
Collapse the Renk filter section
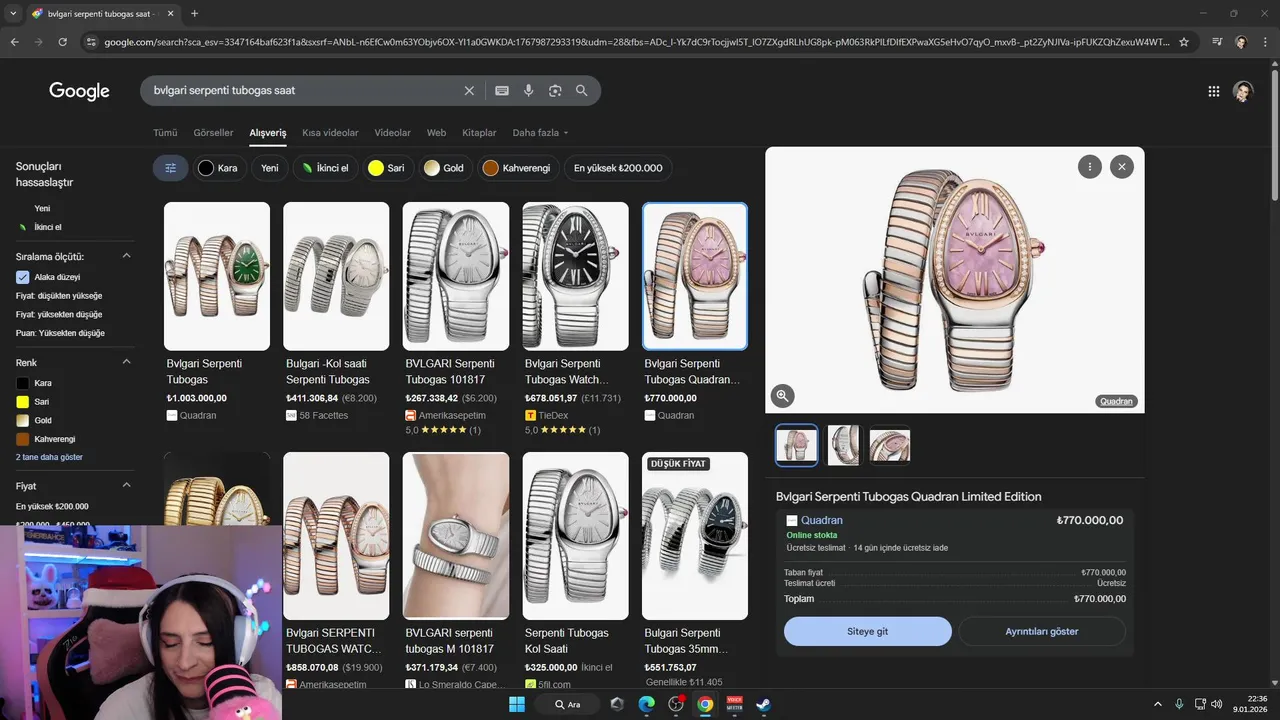[127, 362]
